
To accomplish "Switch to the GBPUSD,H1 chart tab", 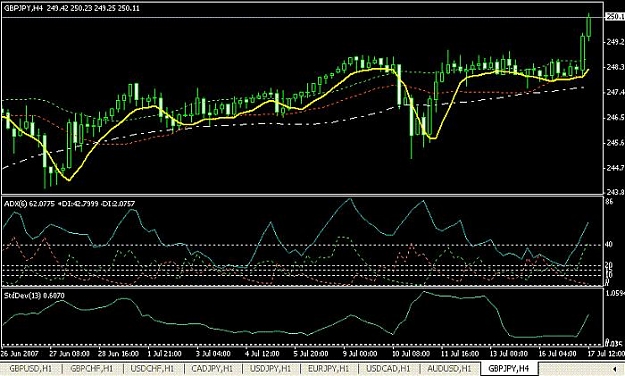I will pos(31,368).
